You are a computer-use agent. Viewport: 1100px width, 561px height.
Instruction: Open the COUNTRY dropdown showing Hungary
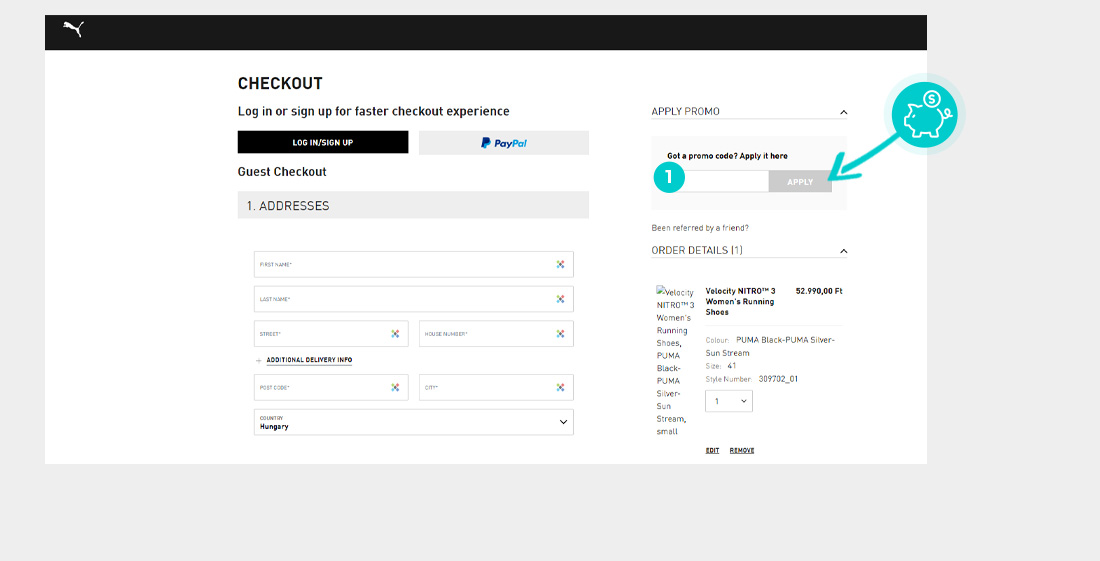click(413, 422)
